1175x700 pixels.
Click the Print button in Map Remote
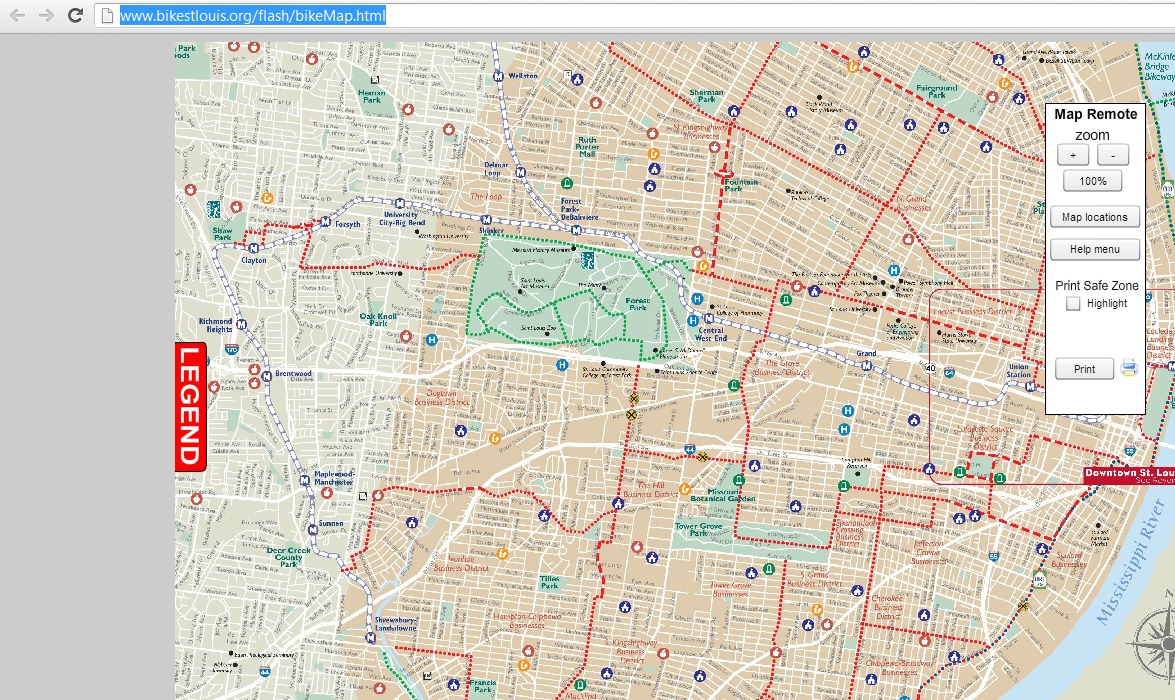click(1084, 369)
